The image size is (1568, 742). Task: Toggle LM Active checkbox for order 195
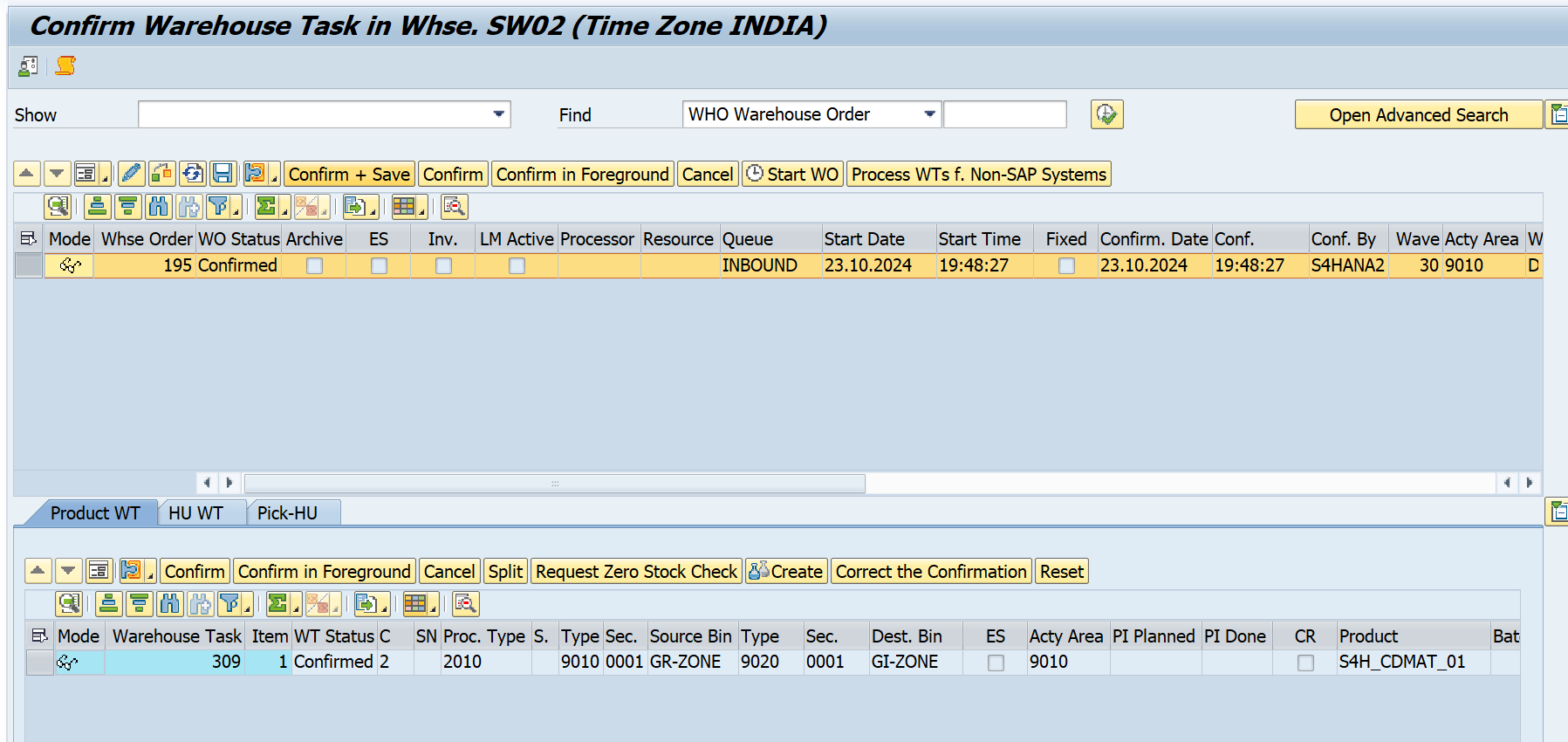[517, 265]
